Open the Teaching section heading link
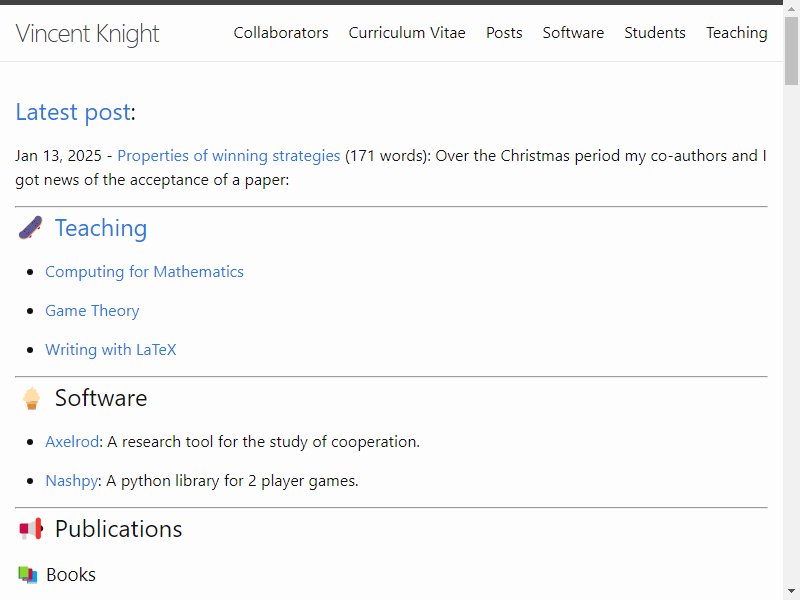This screenshot has width=800, height=600. point(101,228)
